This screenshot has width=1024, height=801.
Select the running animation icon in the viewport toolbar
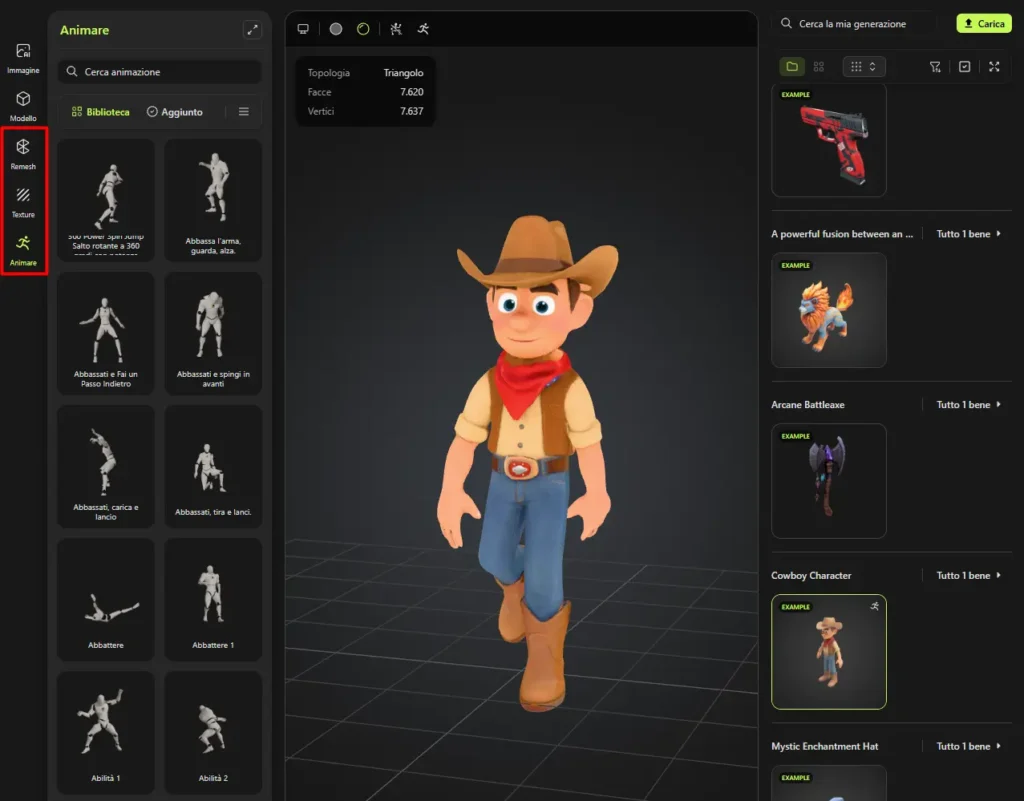click(x=422, y=29)
